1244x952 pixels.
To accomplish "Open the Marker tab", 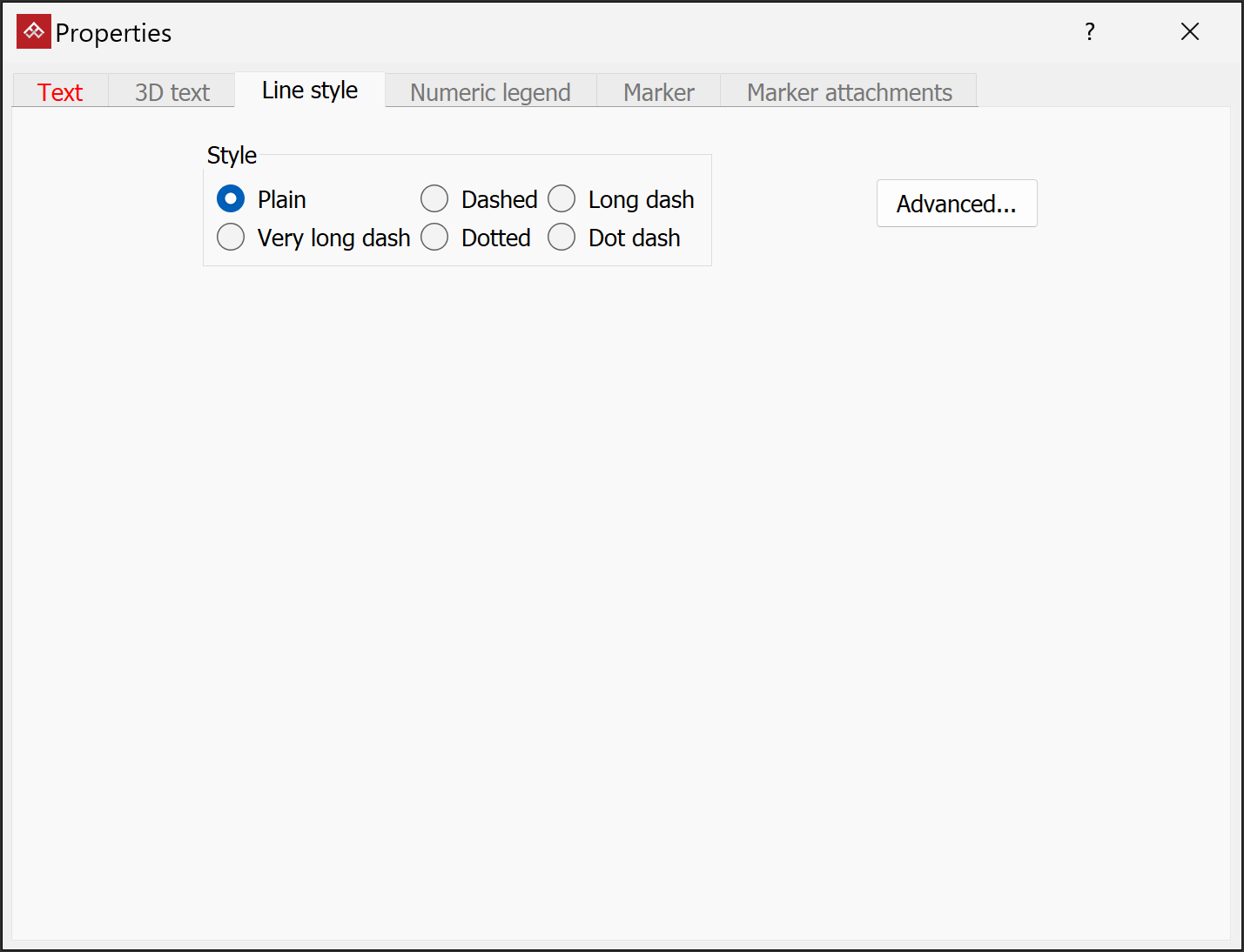I will tap(658, 92).
